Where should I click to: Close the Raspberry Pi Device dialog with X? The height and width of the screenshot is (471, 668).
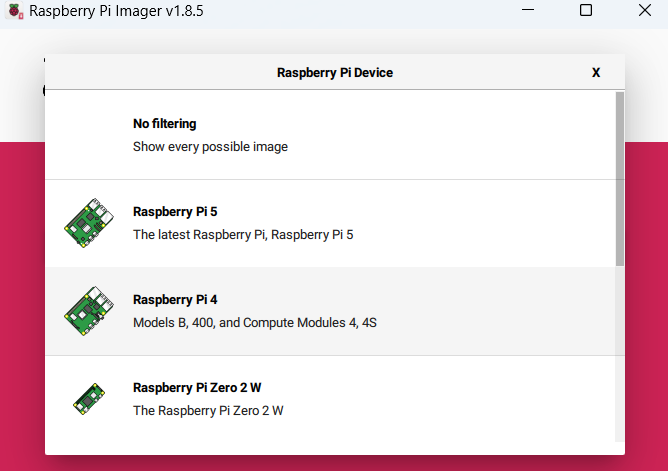tap(596, 73)
